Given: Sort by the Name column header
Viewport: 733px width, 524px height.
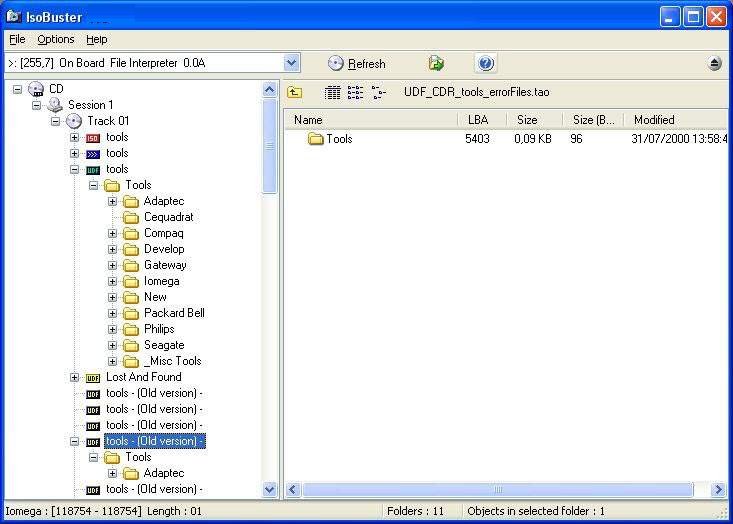Looking at the screenshot, I should pos(371,120).
